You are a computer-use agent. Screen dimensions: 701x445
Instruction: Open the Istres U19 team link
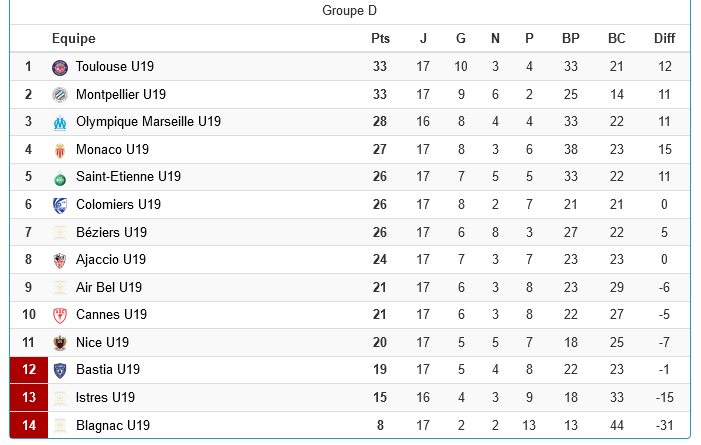click(x=105, y=397)
